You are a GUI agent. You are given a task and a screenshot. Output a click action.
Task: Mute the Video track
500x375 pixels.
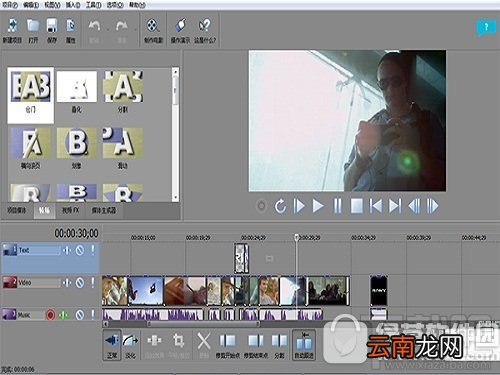(80, 283)
